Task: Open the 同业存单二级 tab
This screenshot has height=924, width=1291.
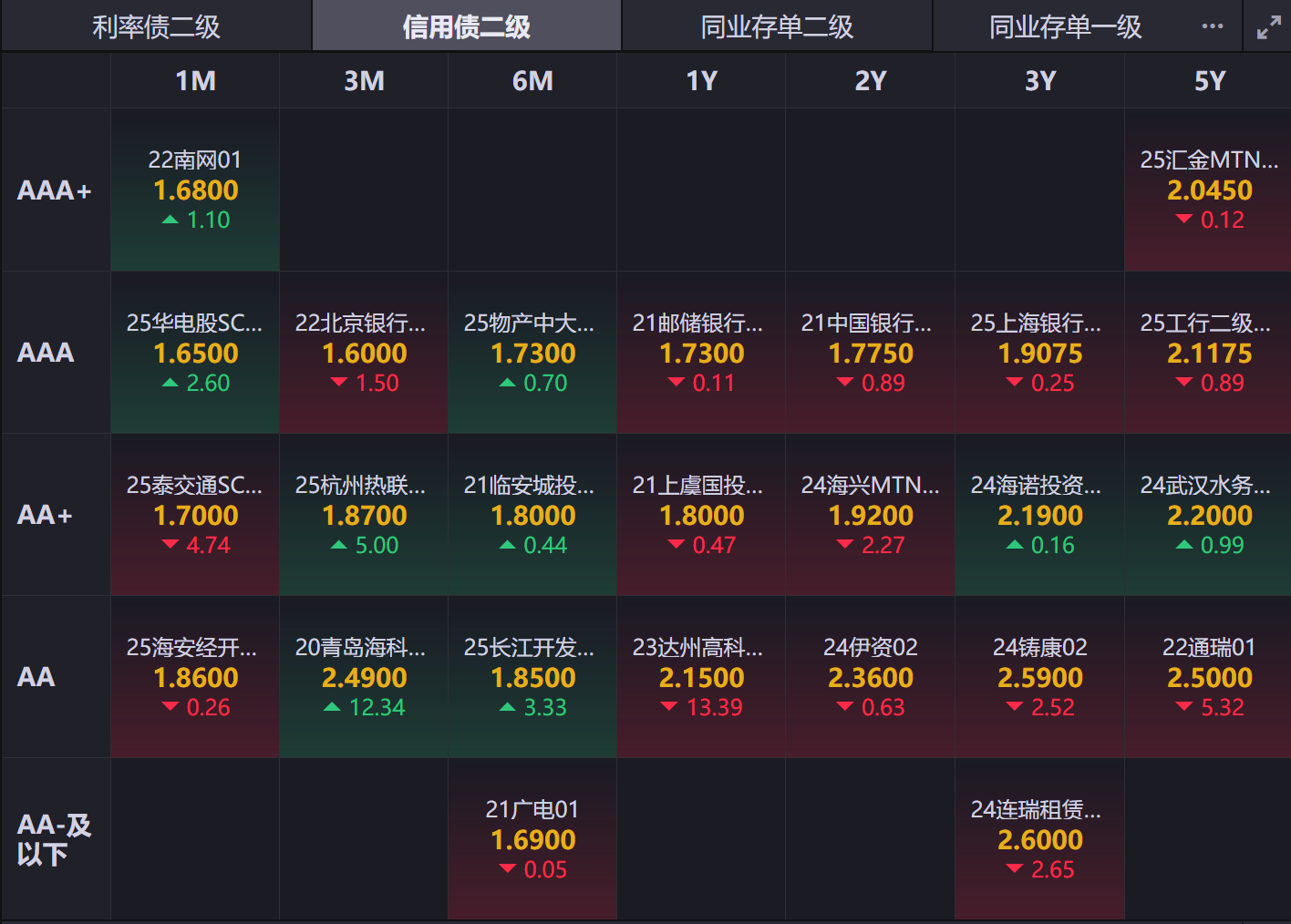Action: pyautogui.click(x=777, y=26)
